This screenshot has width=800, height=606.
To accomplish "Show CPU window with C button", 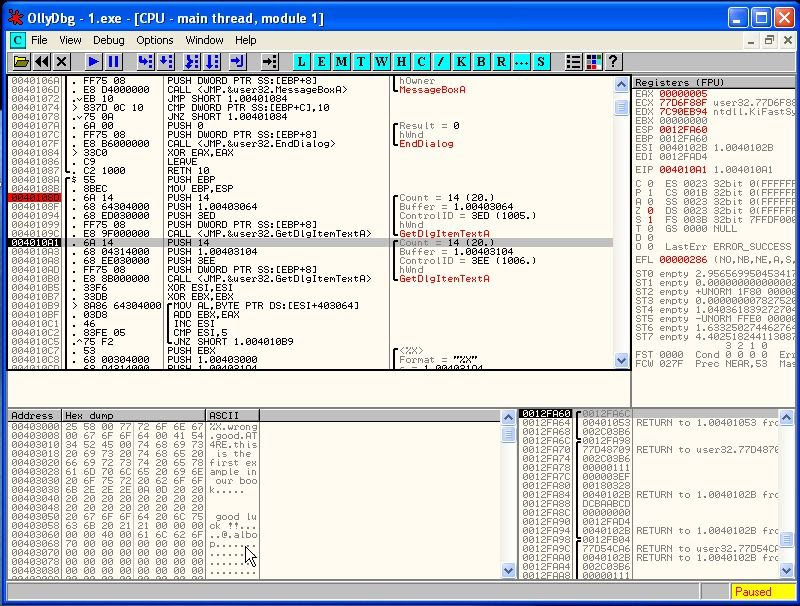I will point(421,62).
